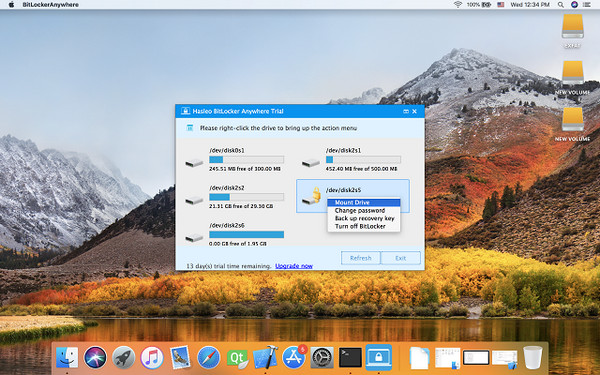Launch Siri from the Dock
The width and height of the screenshot is (600, 375).
(95, 357)
